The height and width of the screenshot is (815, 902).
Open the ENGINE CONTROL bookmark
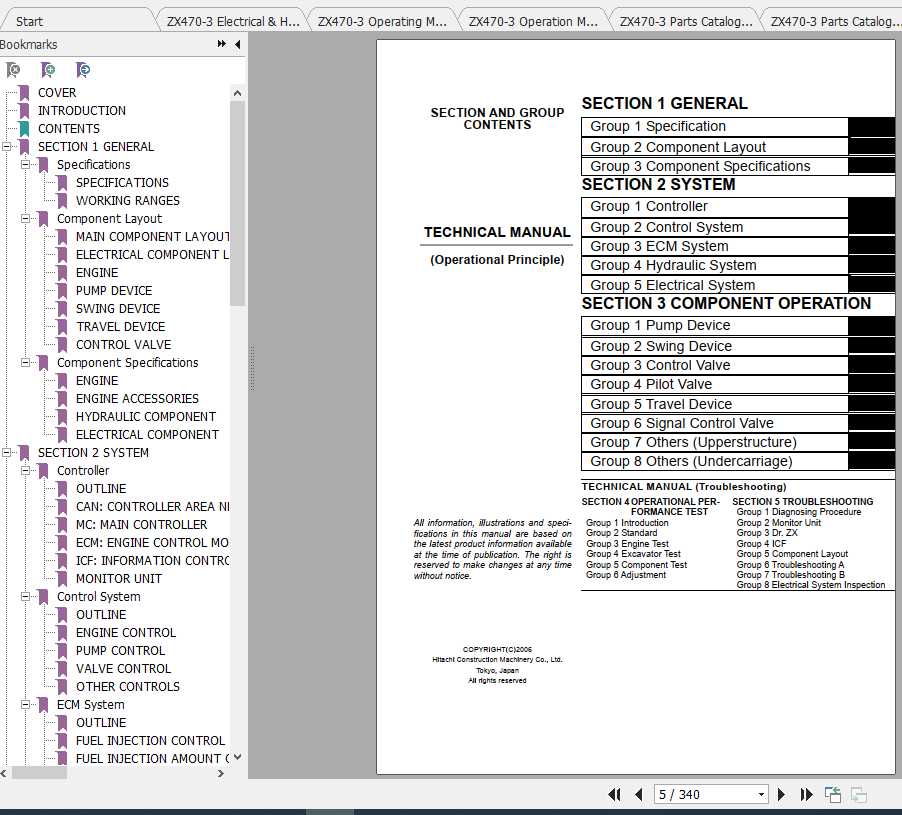(x=125, y=632)
